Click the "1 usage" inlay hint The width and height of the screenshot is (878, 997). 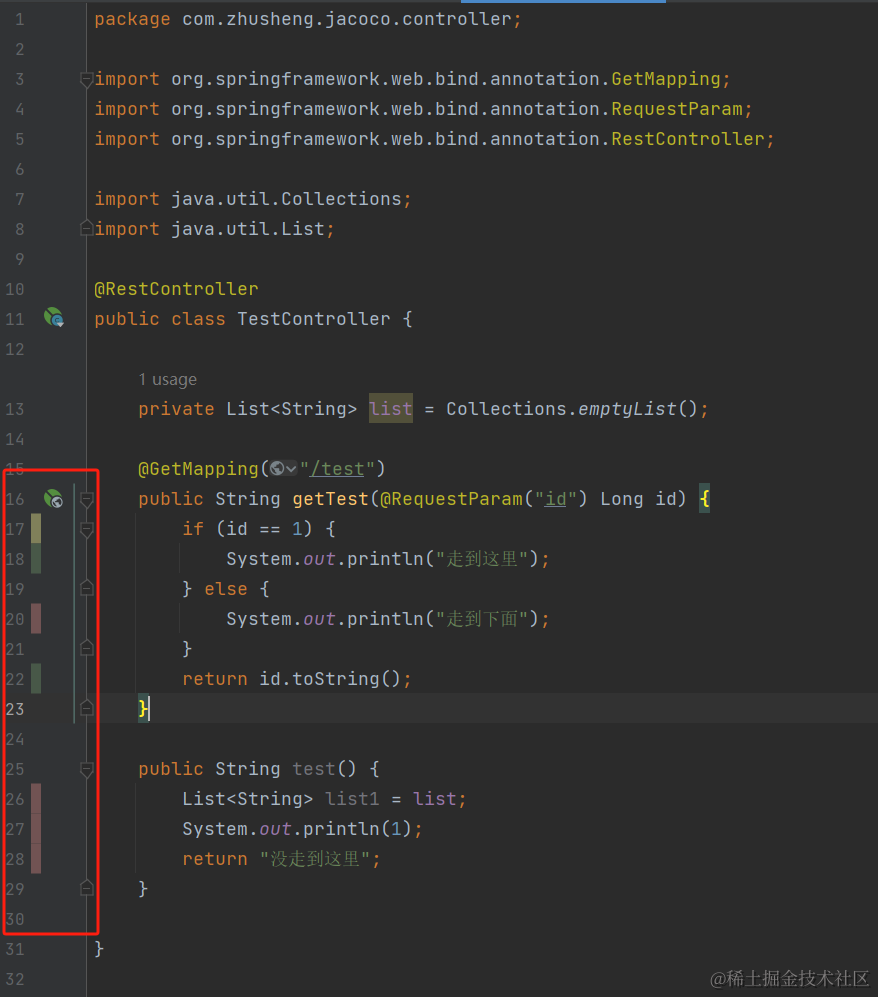click(x=168, y=380)
